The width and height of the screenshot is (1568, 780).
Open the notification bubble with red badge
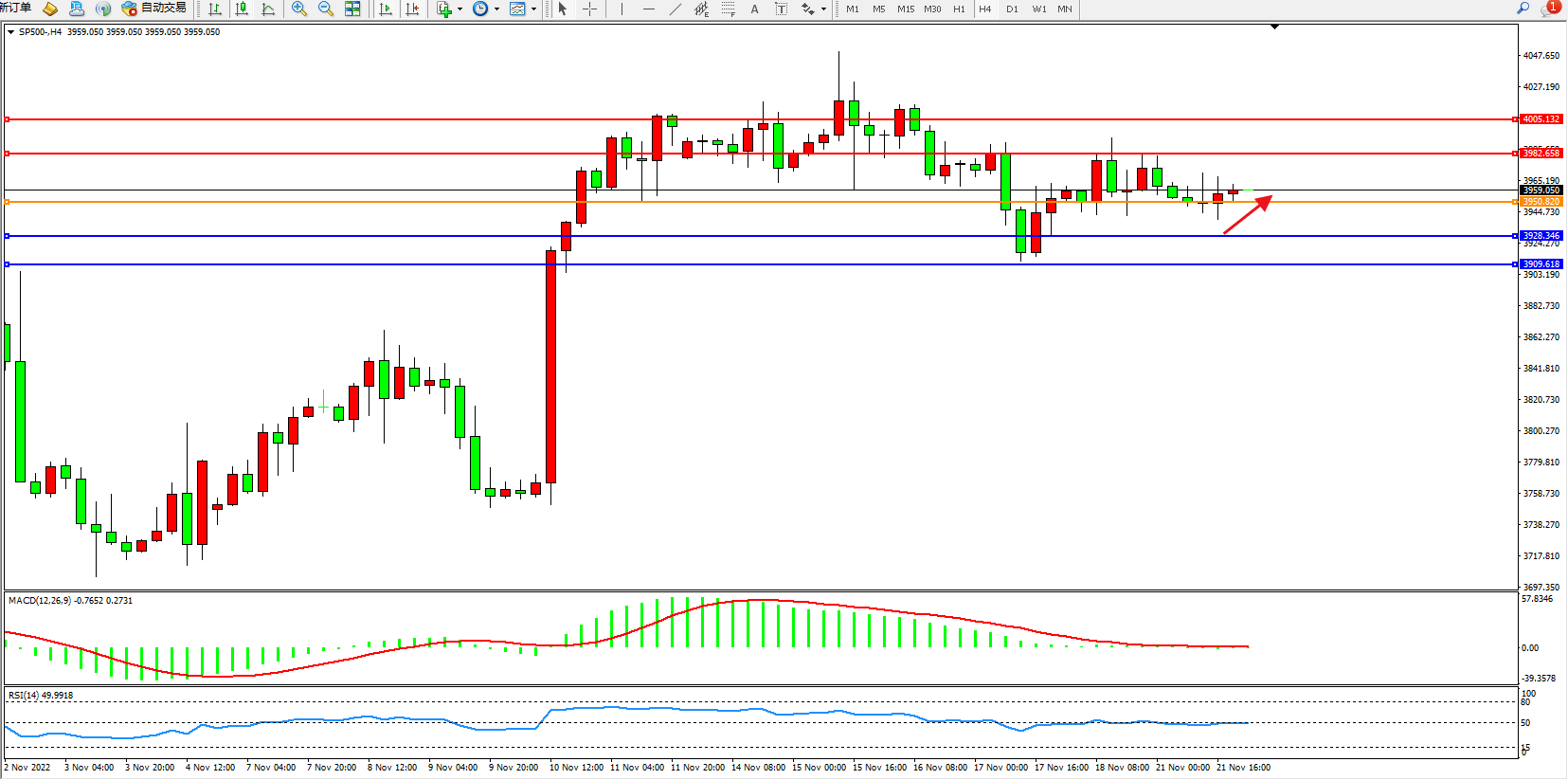(x=1550, y=8)
